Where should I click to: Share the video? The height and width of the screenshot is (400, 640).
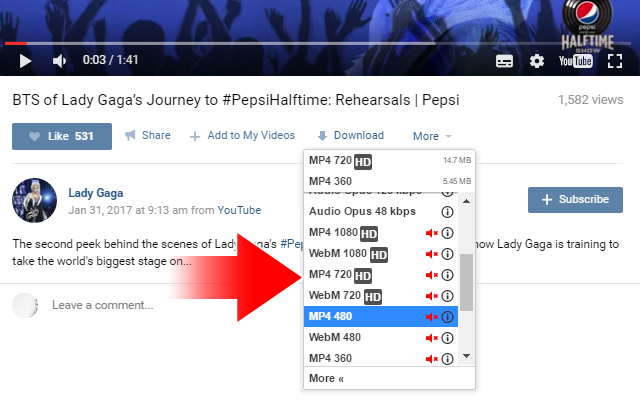click(x=148, y=136)
